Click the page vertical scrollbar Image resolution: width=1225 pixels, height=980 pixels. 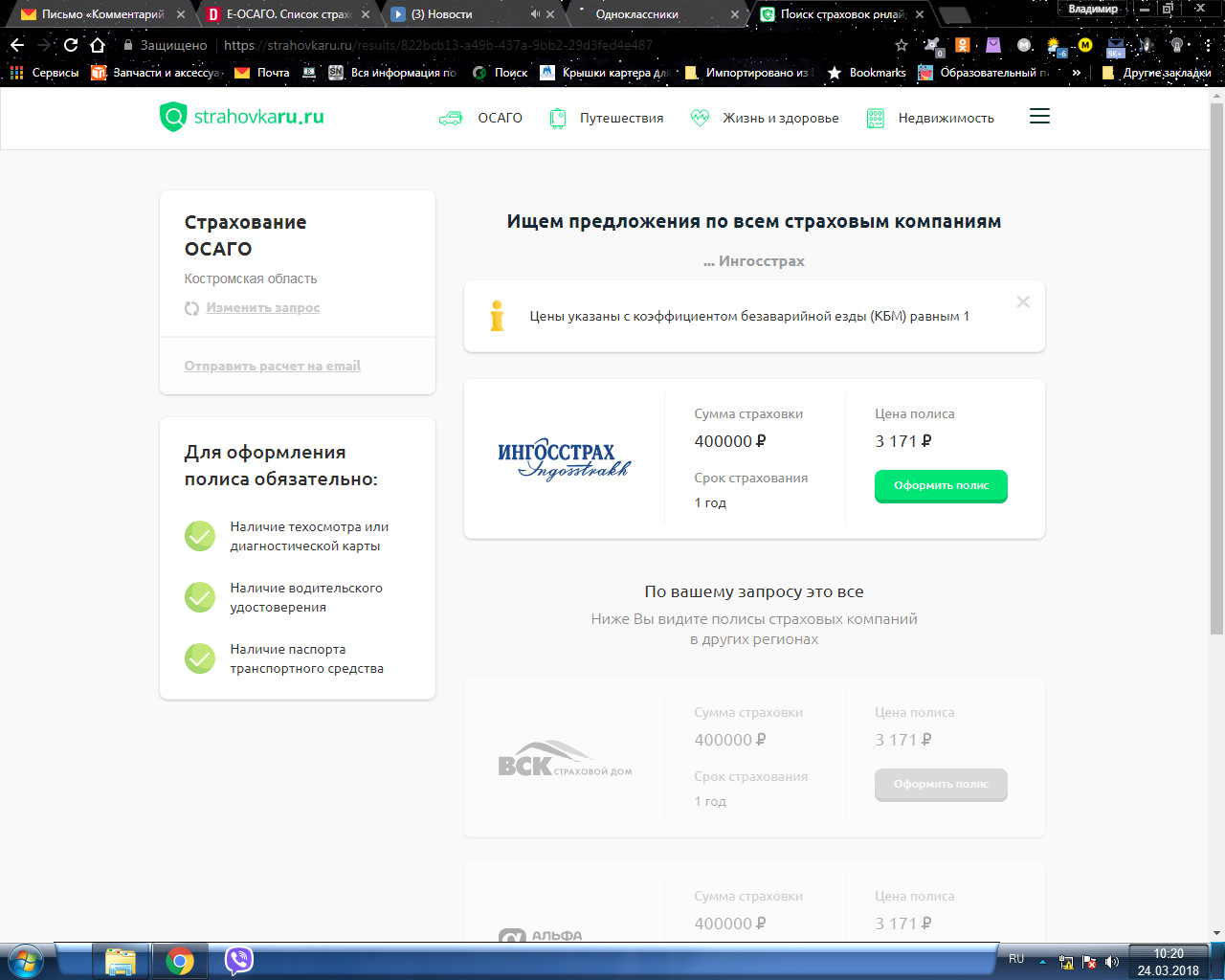click(1216, 383)
